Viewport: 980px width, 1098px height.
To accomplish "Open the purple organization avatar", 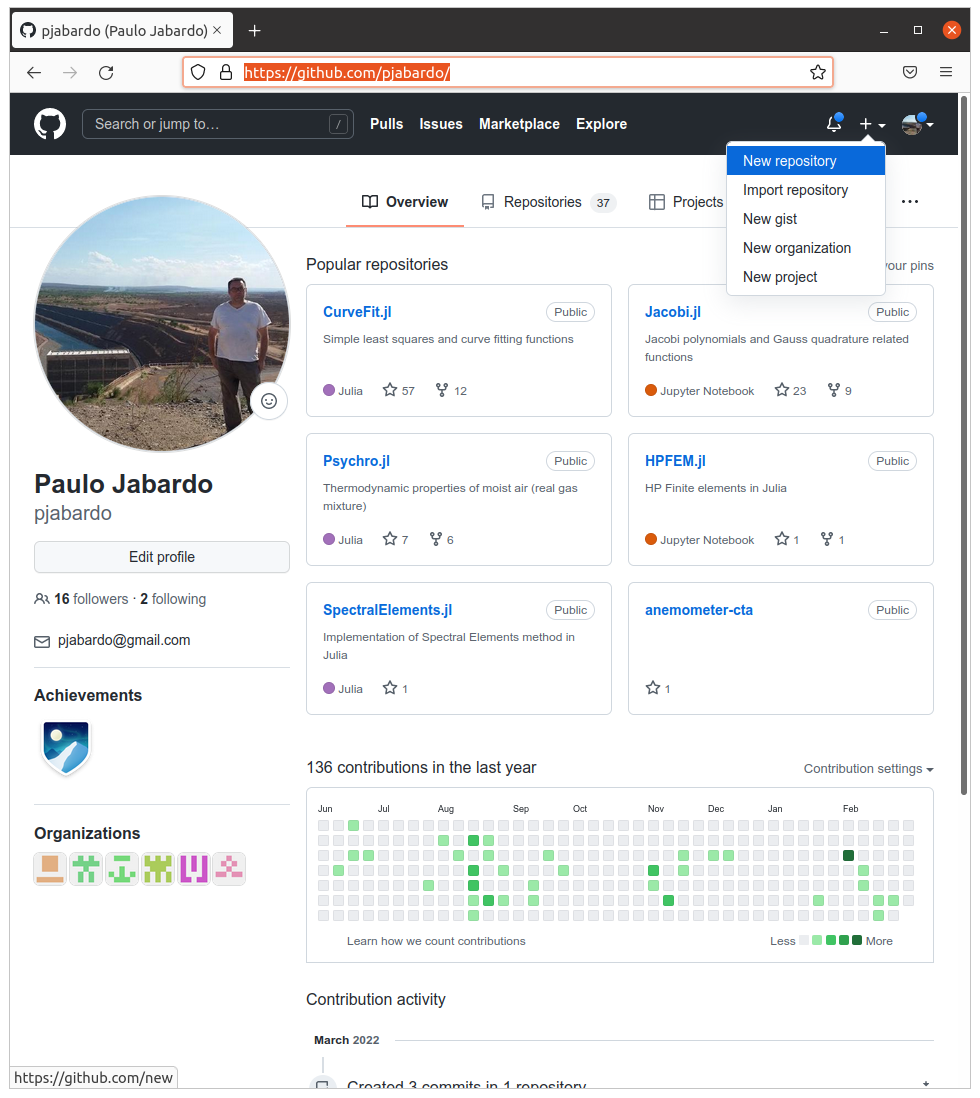I will (194, 869).
